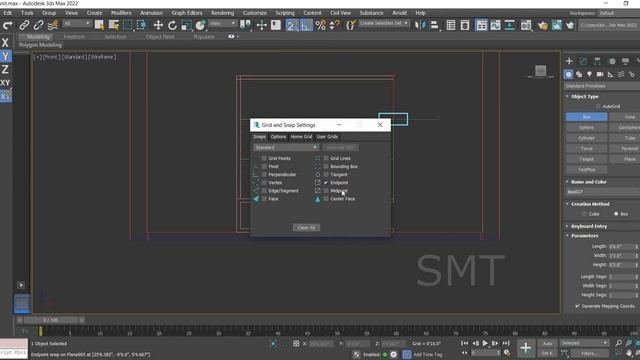This screenshot has width=640, height=360.
Task: Go to the end frame
Action: (506, 344)
